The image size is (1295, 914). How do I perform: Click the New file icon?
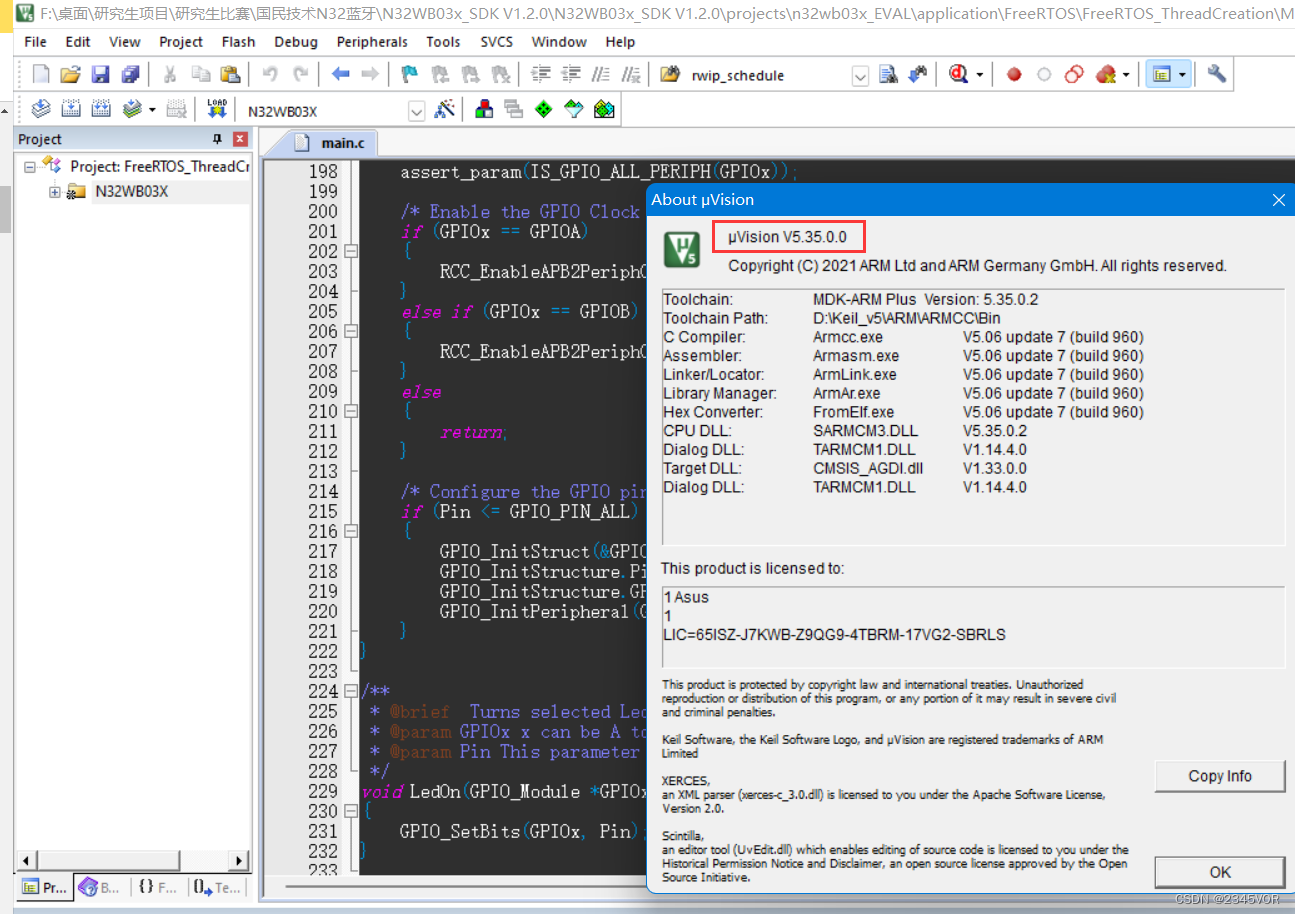pyautogui.click(x=41, y=75)
